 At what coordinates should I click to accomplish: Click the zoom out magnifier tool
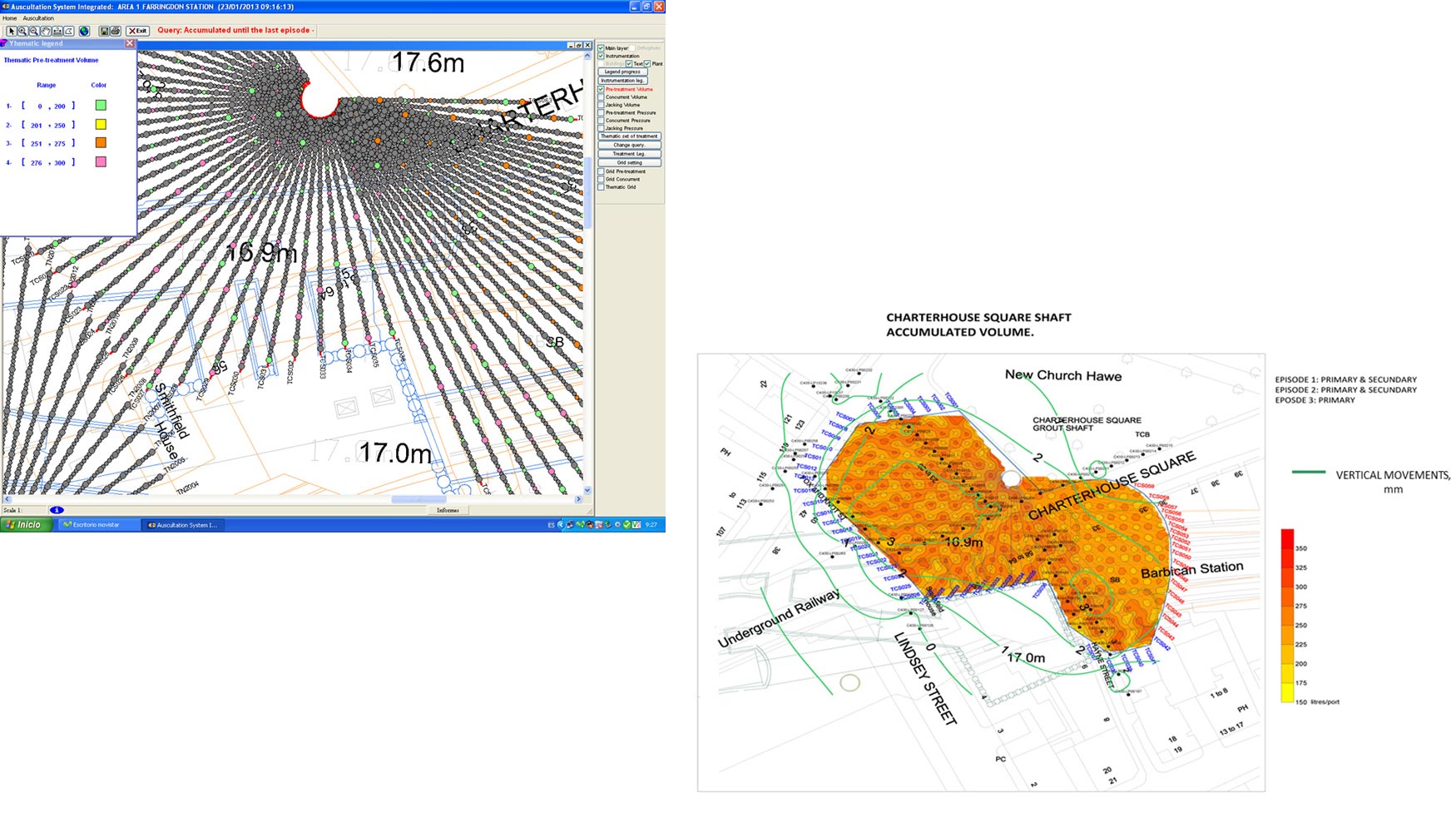[x=34, y=31]
